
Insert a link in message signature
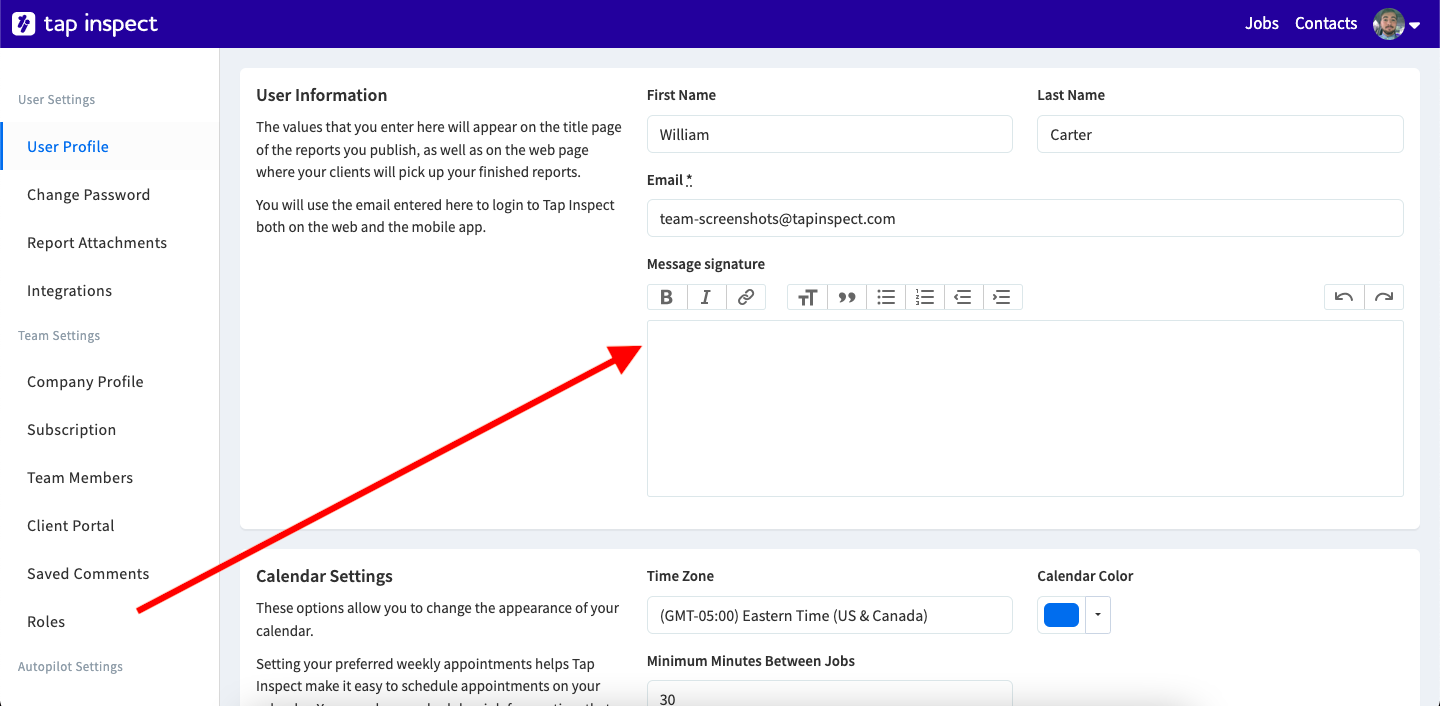[x=746, y=297]
